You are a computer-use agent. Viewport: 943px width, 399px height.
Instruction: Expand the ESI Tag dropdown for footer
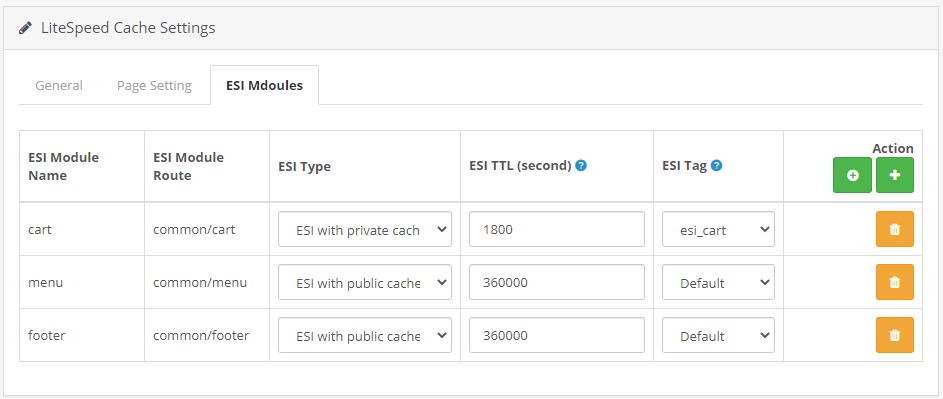(719, 335)
